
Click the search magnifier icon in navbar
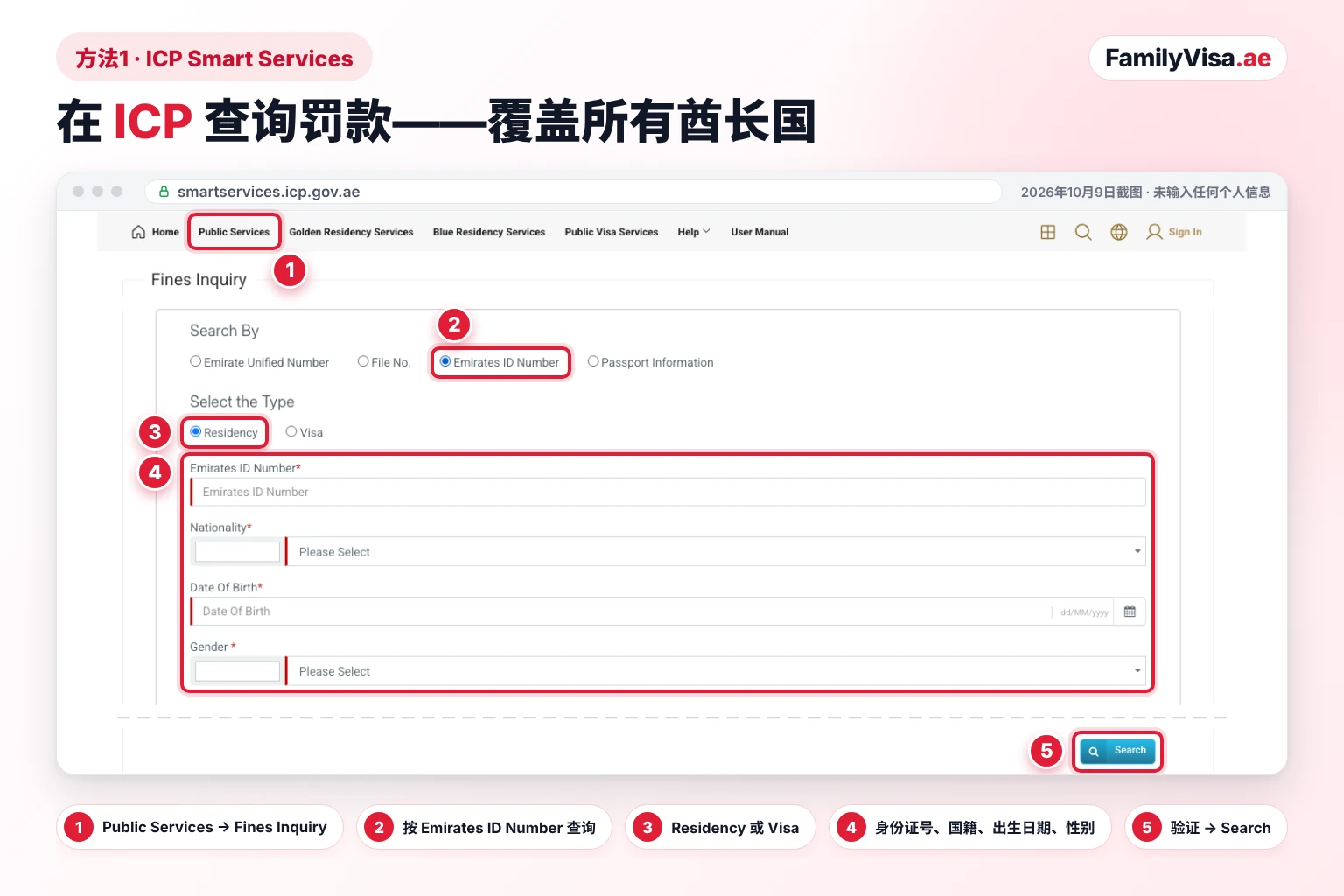[x=1083, y=232]
